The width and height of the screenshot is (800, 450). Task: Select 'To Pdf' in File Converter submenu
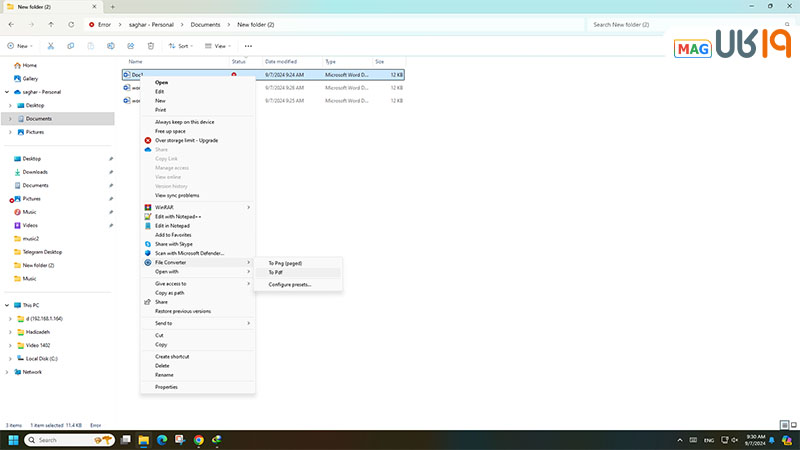point(276,272)
